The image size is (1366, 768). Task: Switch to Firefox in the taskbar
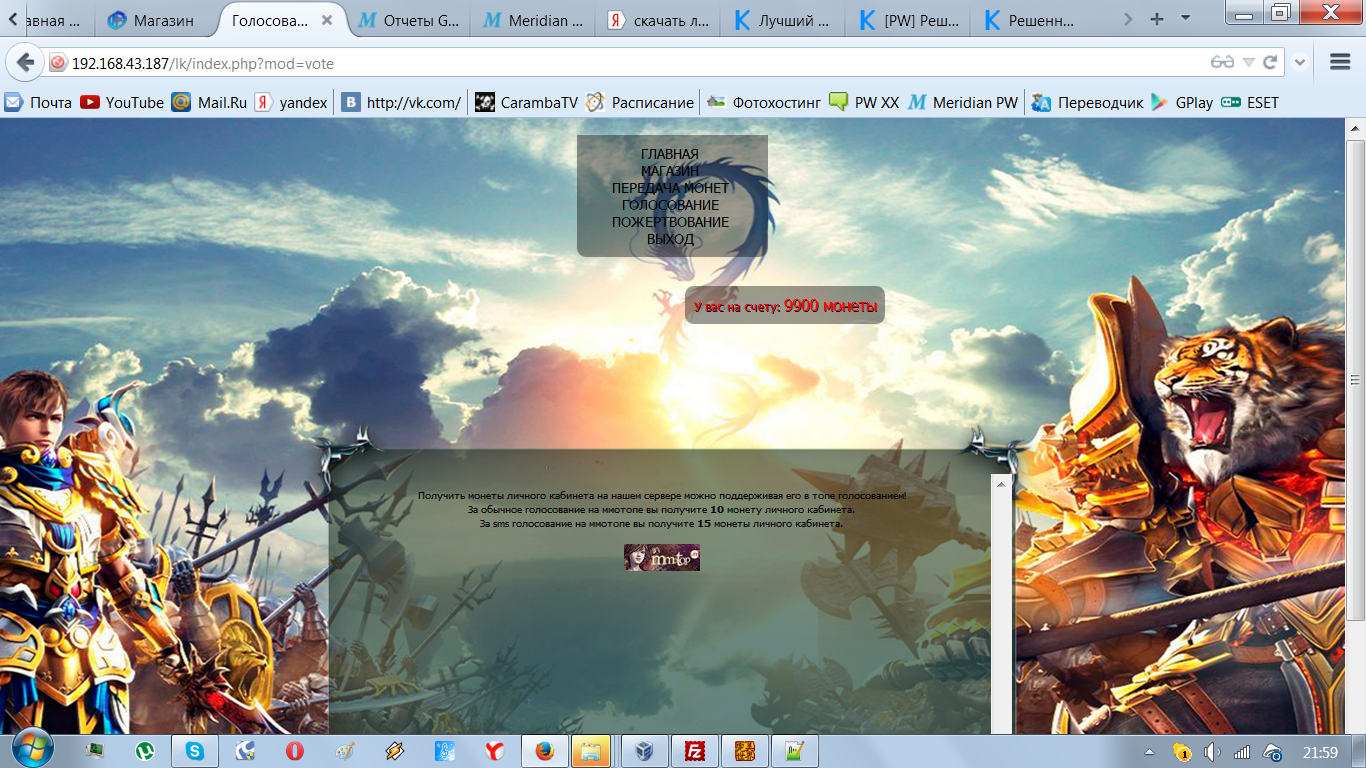[544, 750]
